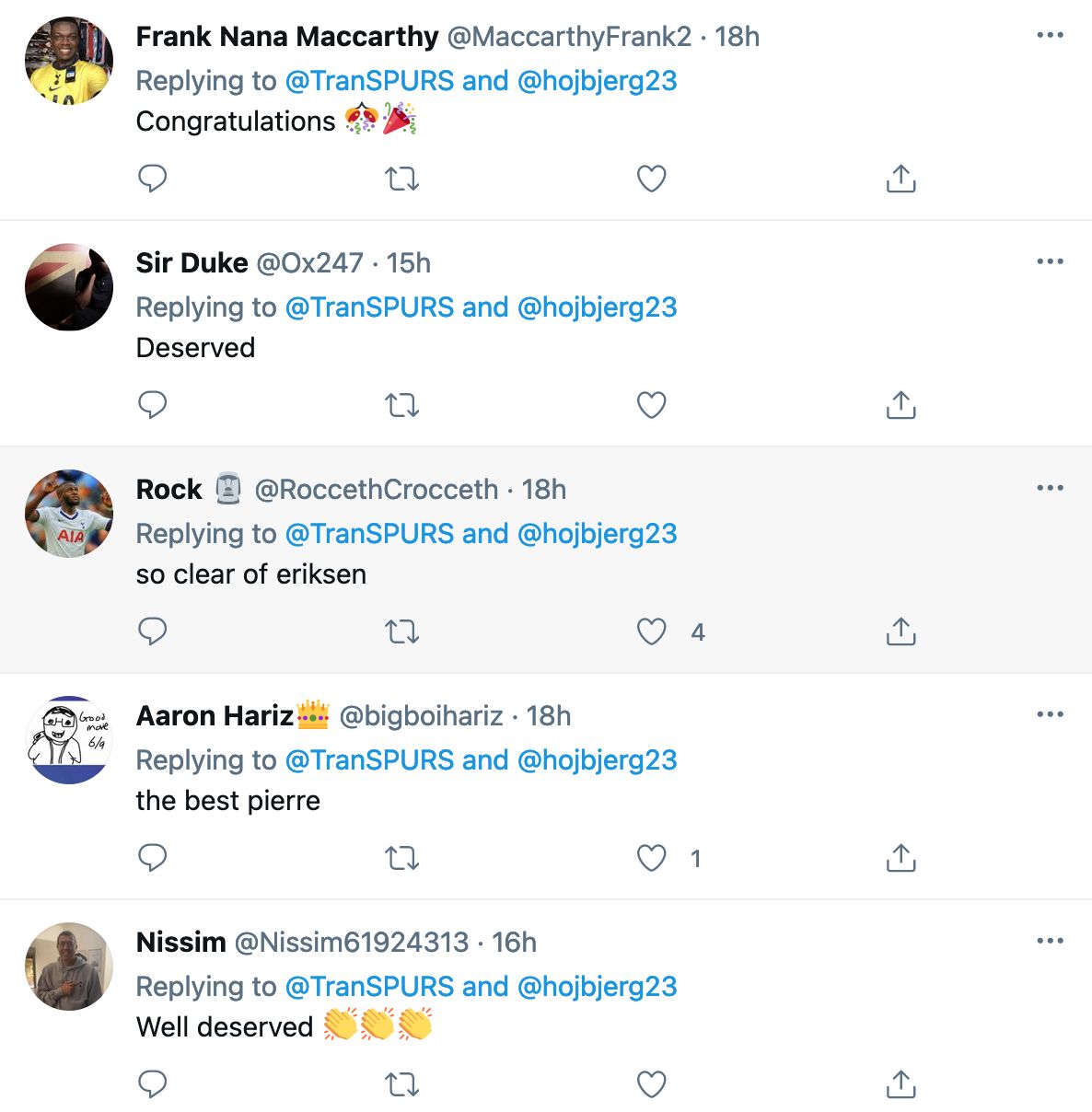Reply to Frank Nana Maccarthy's tweet
This screenshot has width=1092, height=1112.
[152, 178]
